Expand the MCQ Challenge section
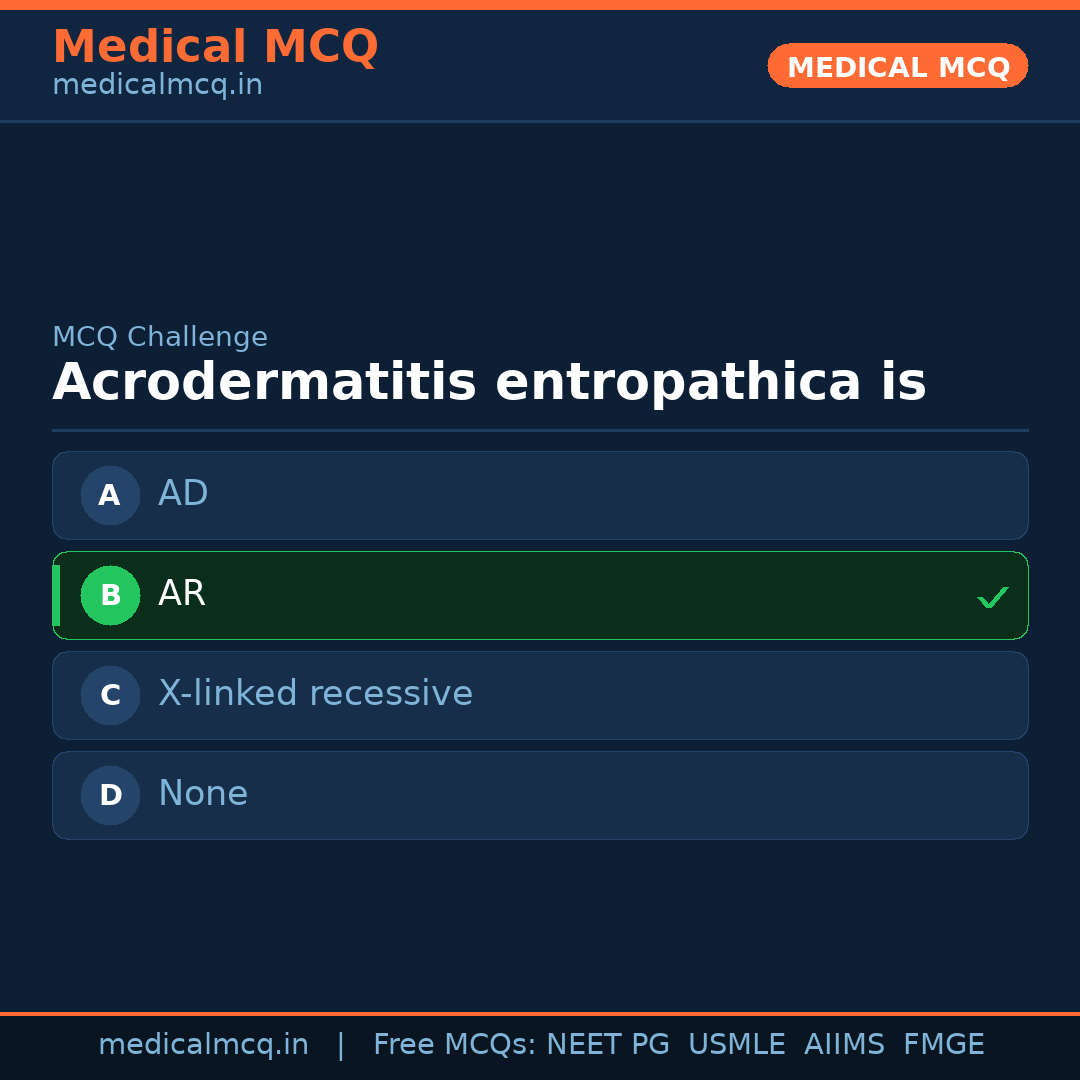The width and height of the screenshot is (1080, 1080). click(160, 337)
